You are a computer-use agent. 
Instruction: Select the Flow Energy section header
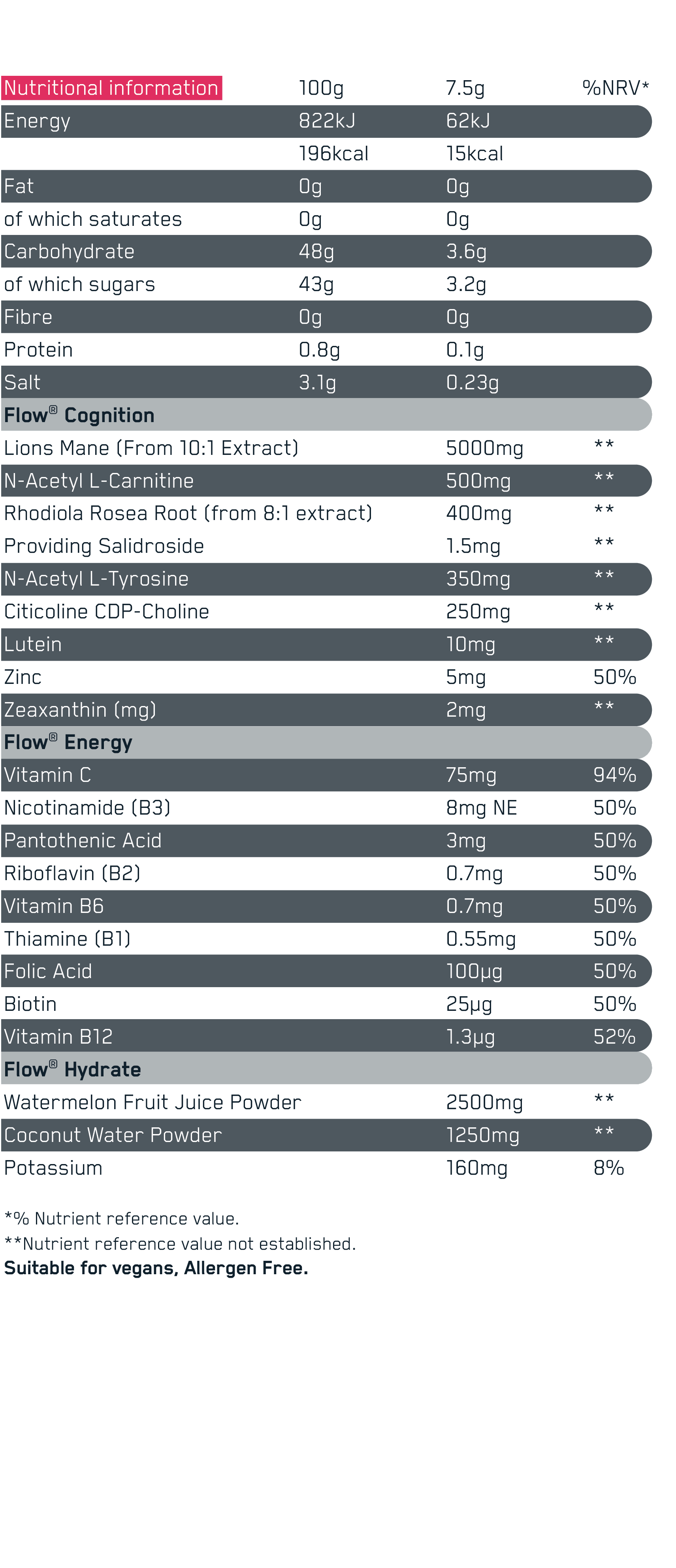(x=68, y=743)
